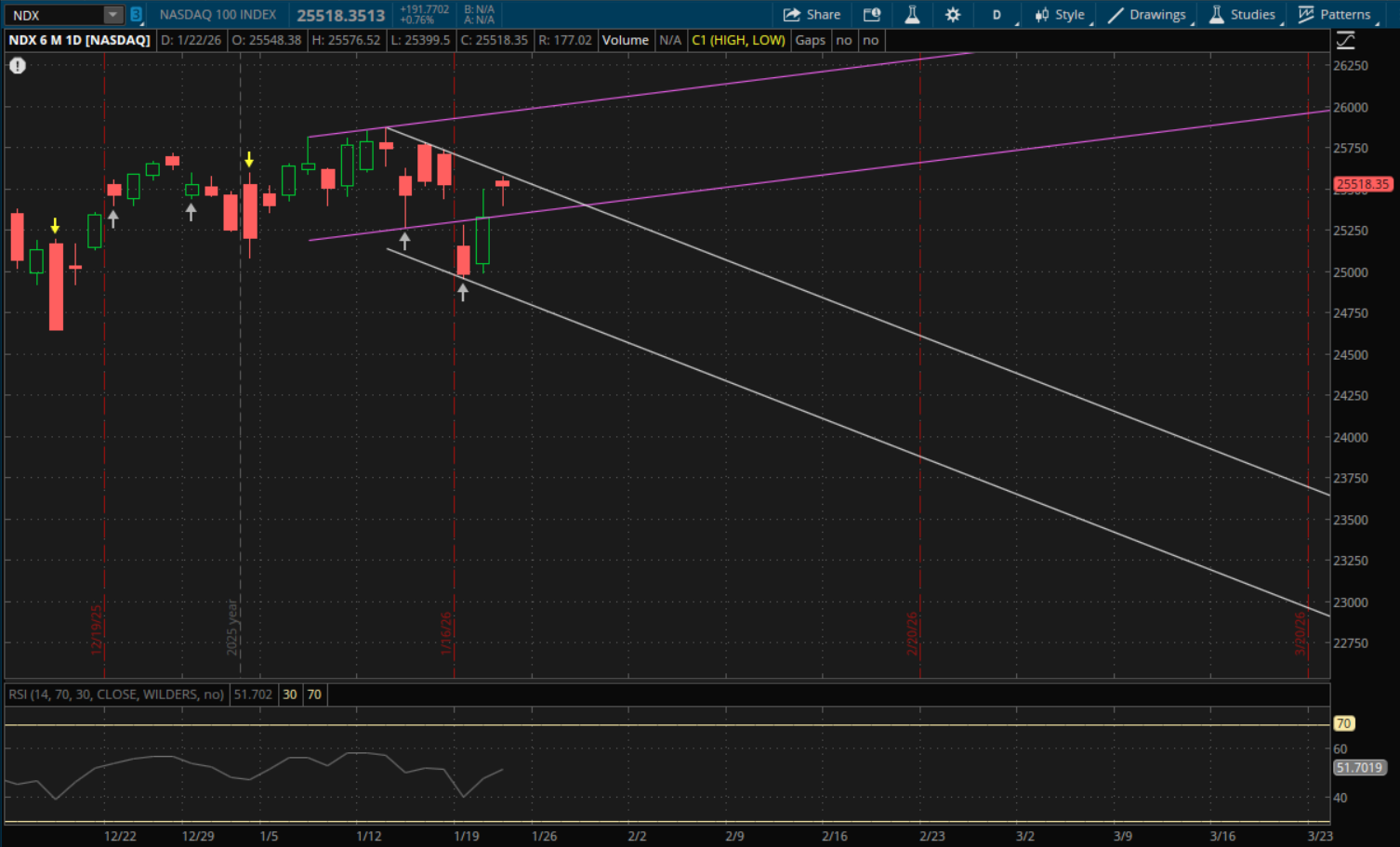This screenshot has width=1400, height=847.
Task: Click the yellow down arrow near 2025 year line
Action: click(249, 160)
